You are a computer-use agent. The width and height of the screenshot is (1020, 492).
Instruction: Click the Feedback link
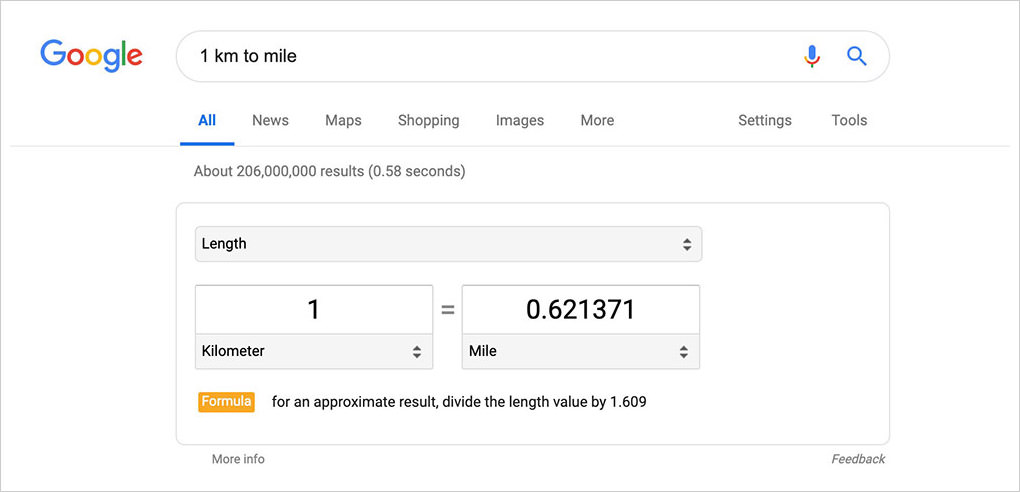(858, 459)
